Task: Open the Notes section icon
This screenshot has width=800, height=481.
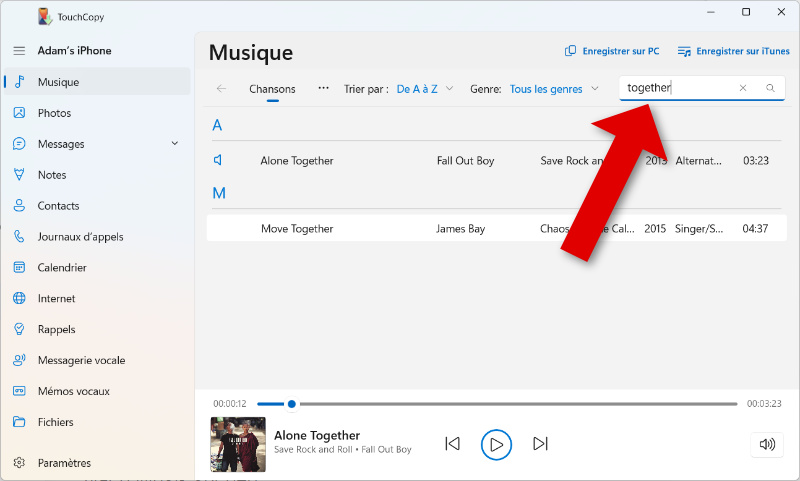Action: point(19,175)
